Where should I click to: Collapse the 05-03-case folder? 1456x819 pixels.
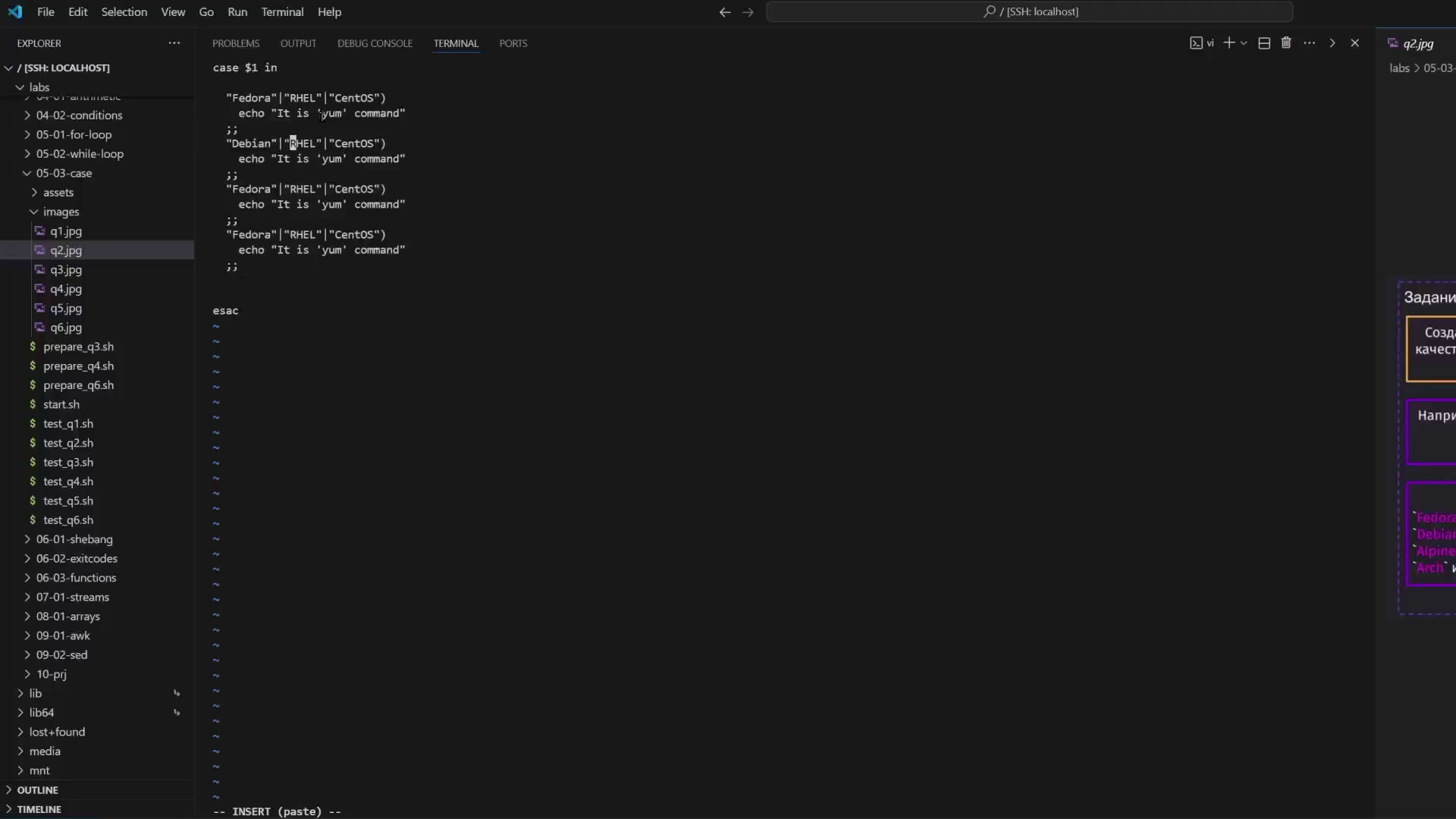[64, 173]
